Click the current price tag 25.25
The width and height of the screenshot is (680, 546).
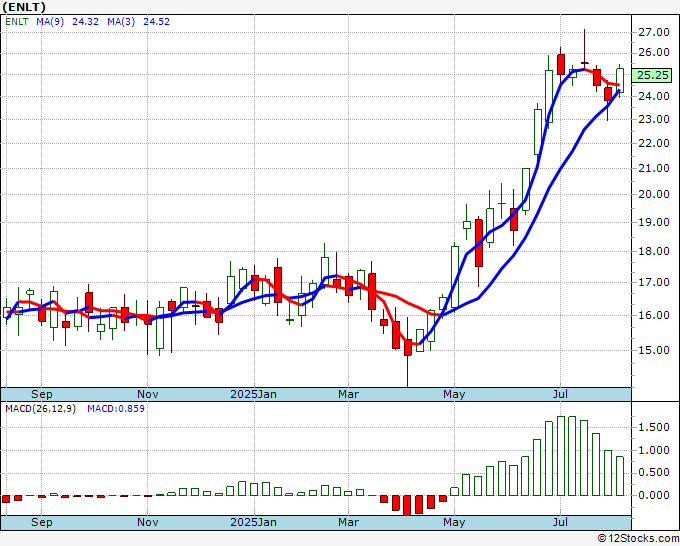pos(652,75)
